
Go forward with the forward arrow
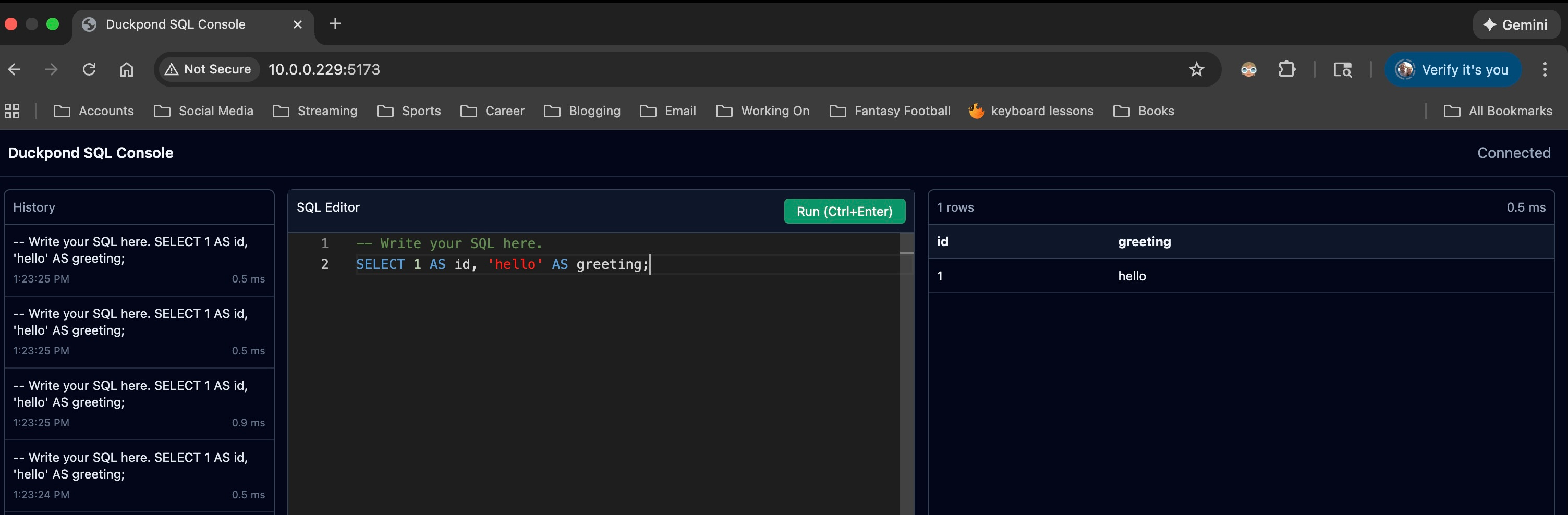pyautogui.click(x=52, y=69)
